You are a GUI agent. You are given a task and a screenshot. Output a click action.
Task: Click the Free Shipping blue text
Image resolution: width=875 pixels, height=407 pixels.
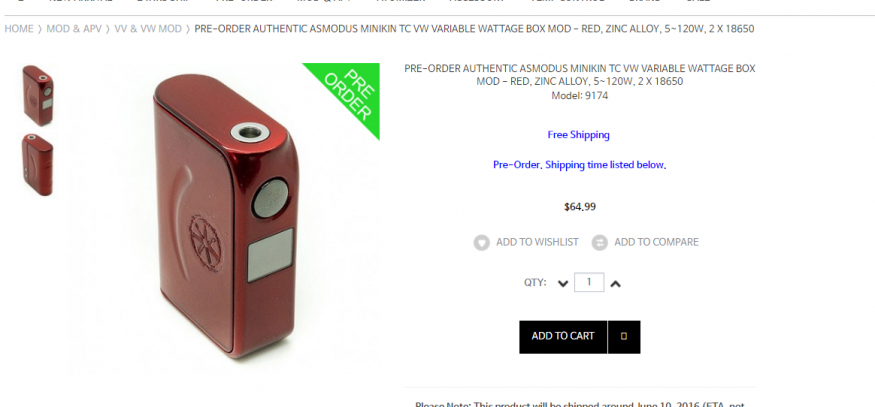pyautogui.click(x=579, y=135)
